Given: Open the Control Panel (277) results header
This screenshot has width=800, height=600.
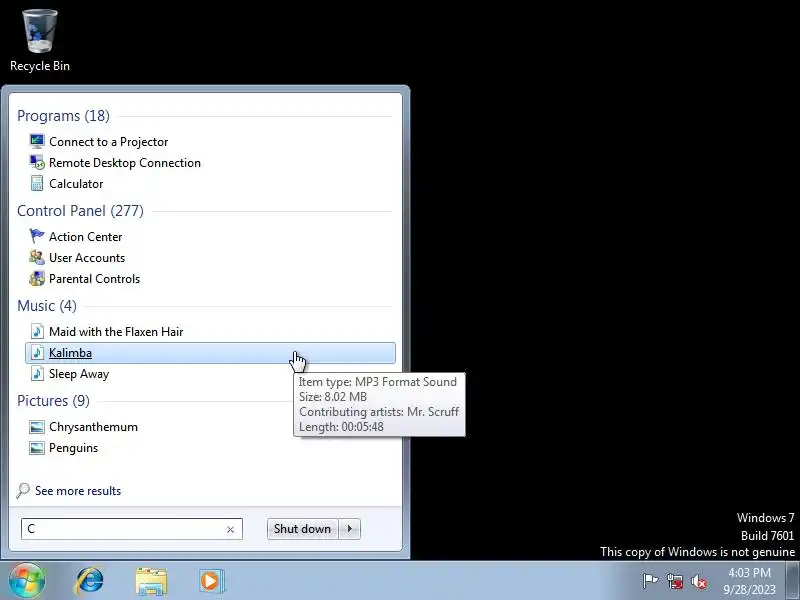Looking at the screenshot, I should (x=80, y=211).
